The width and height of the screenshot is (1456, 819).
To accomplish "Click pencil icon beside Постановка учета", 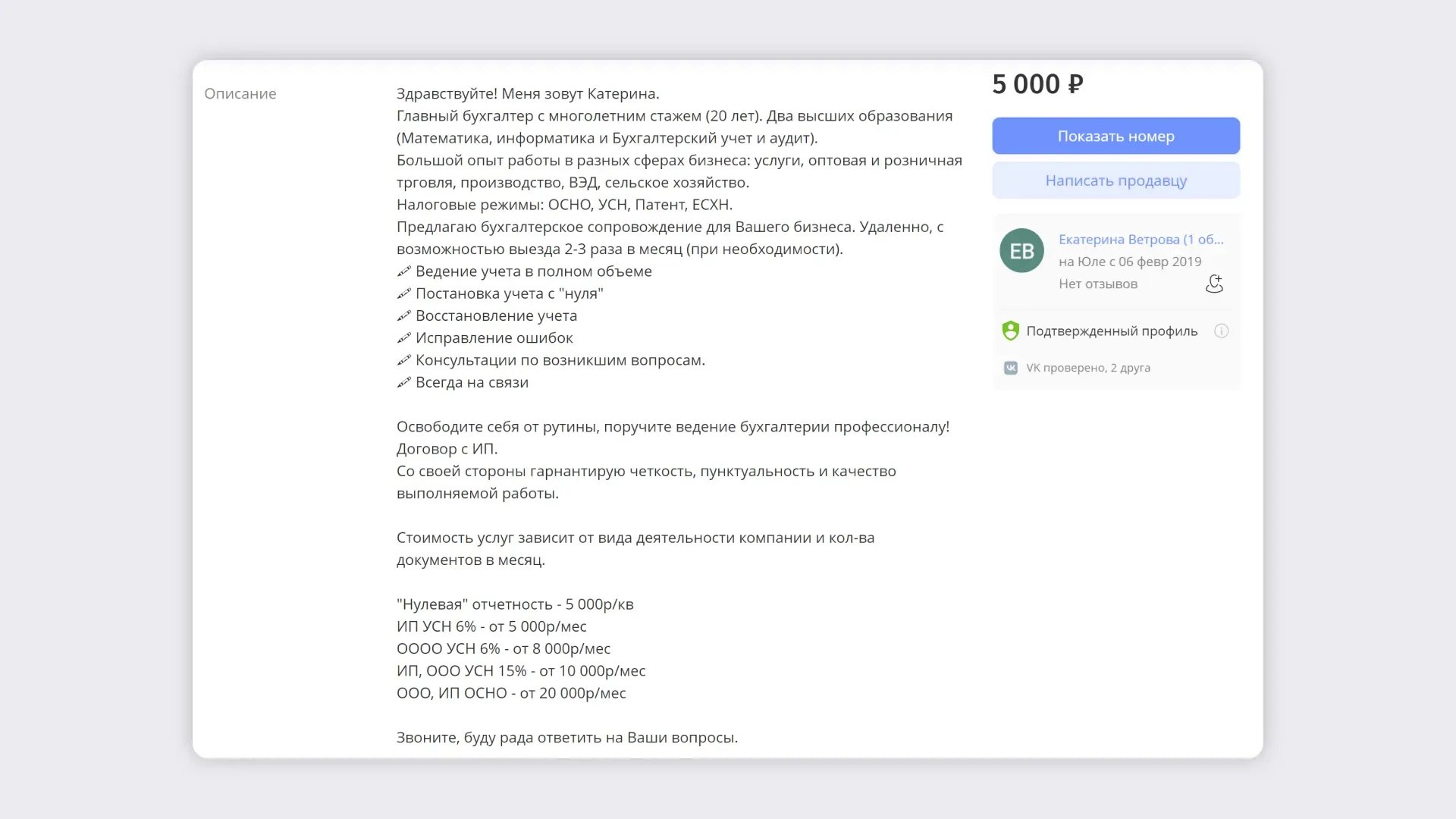I will [x=404, y=293].
